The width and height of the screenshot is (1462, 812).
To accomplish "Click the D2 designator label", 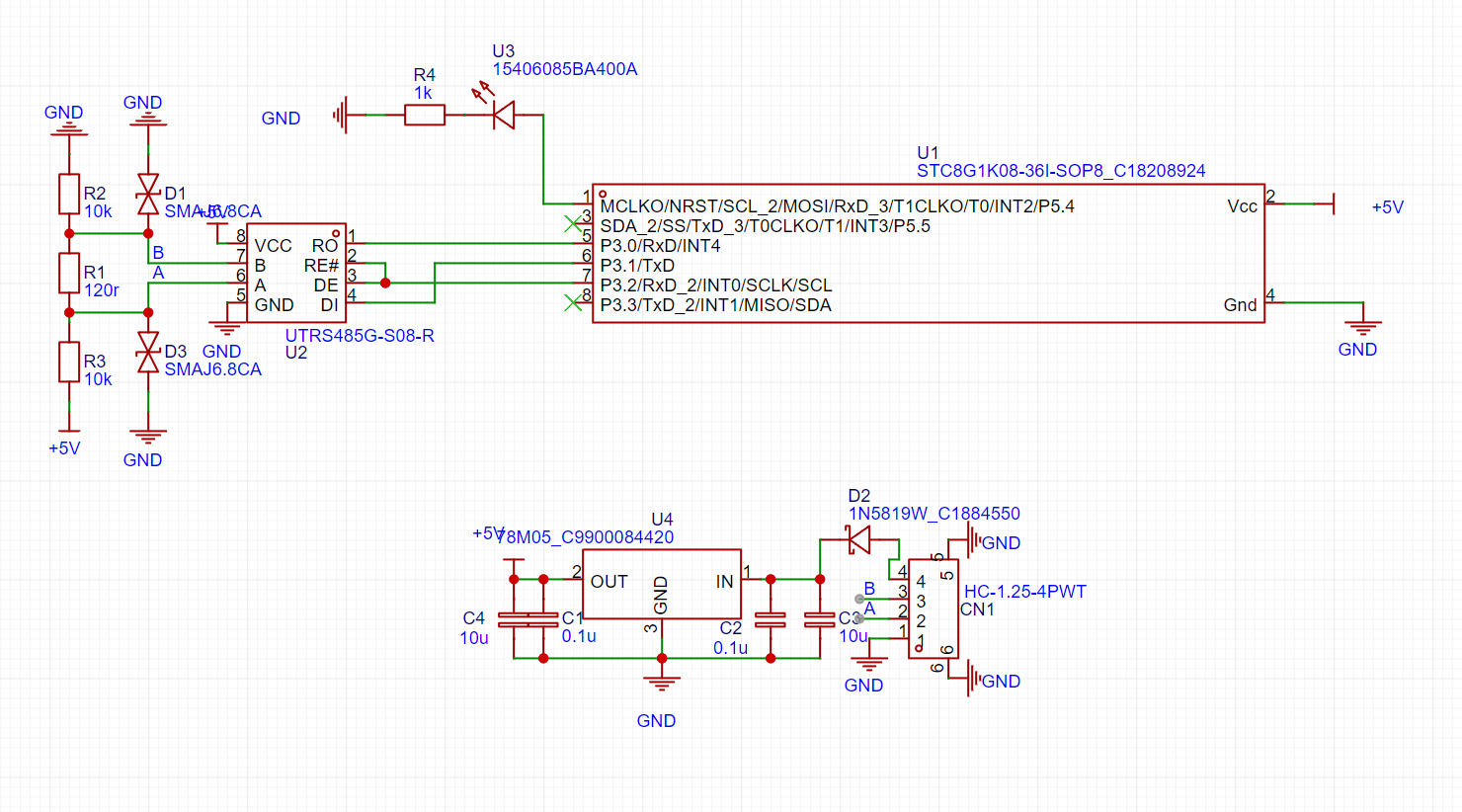I will click(859, 496).
